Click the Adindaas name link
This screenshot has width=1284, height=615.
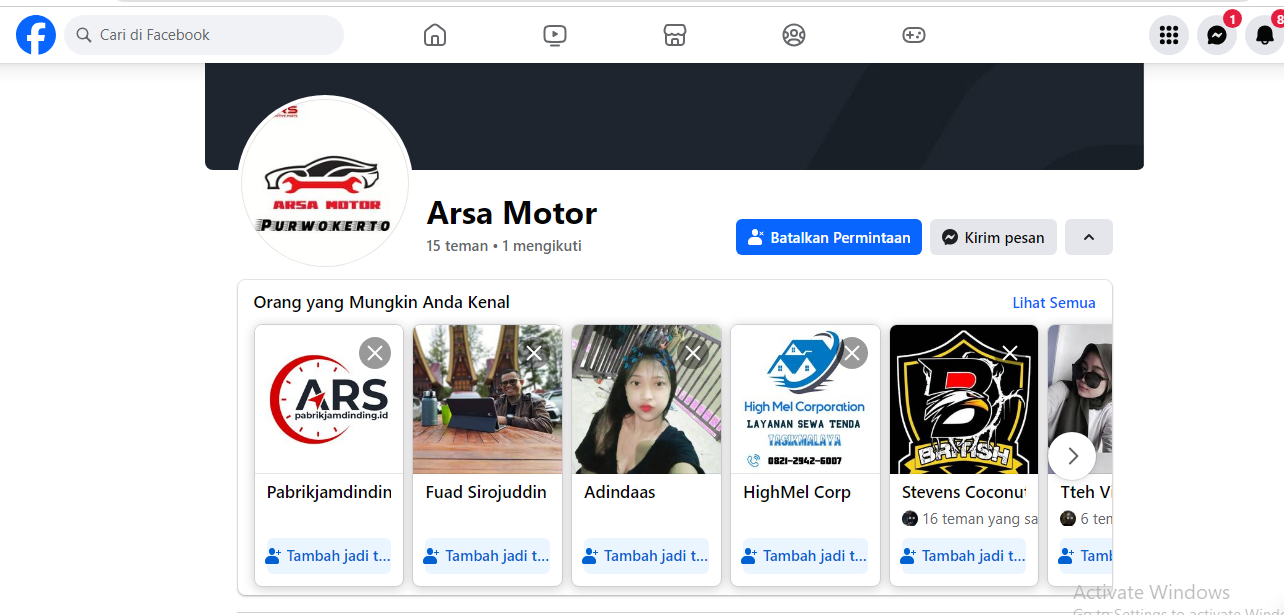620,492
